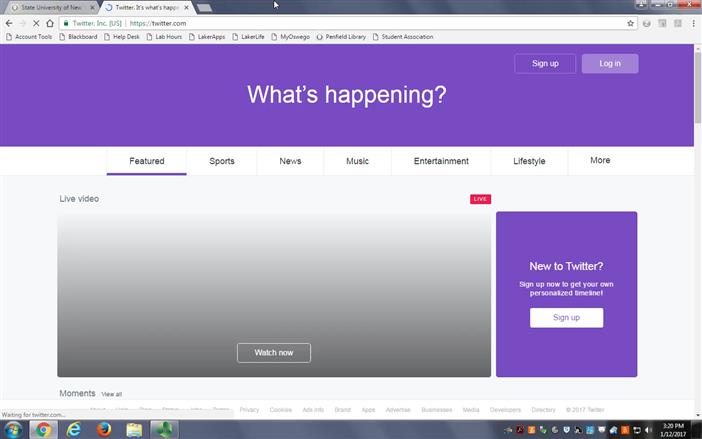702x439 pixels.
Task: Click View all link beside Moments
Action: pyautogui.click(x=111, y=395)
